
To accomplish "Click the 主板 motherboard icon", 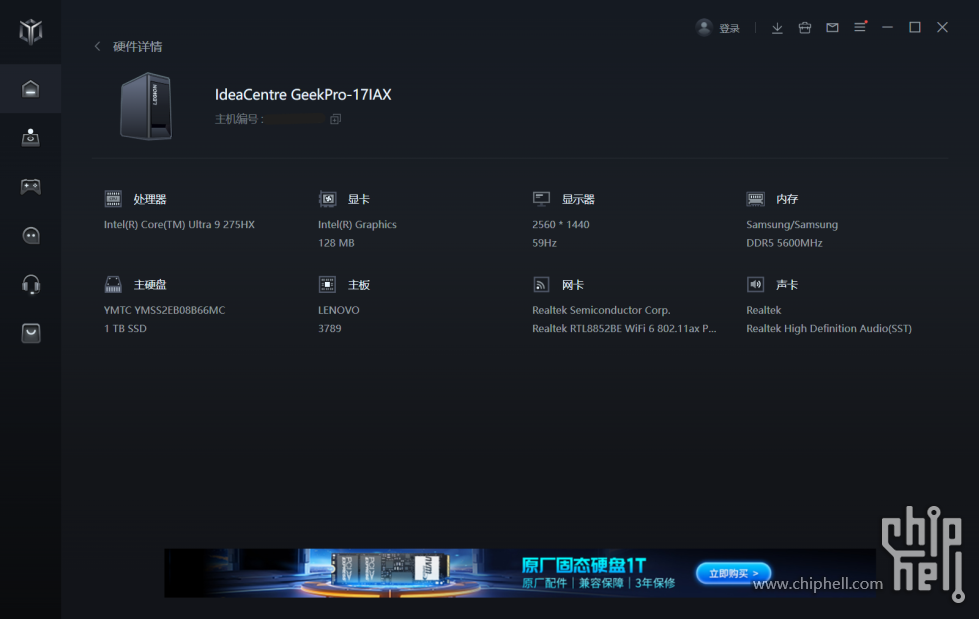I will tap(327, 284).
